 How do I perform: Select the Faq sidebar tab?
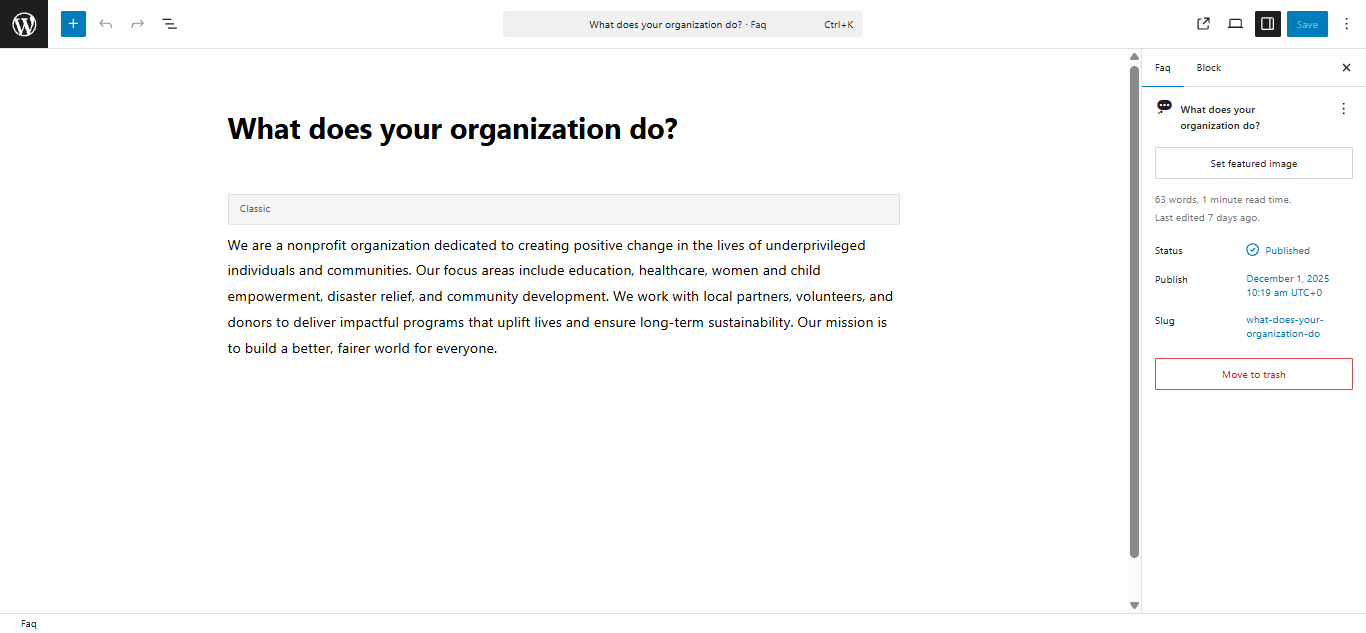coord(1162,68)
